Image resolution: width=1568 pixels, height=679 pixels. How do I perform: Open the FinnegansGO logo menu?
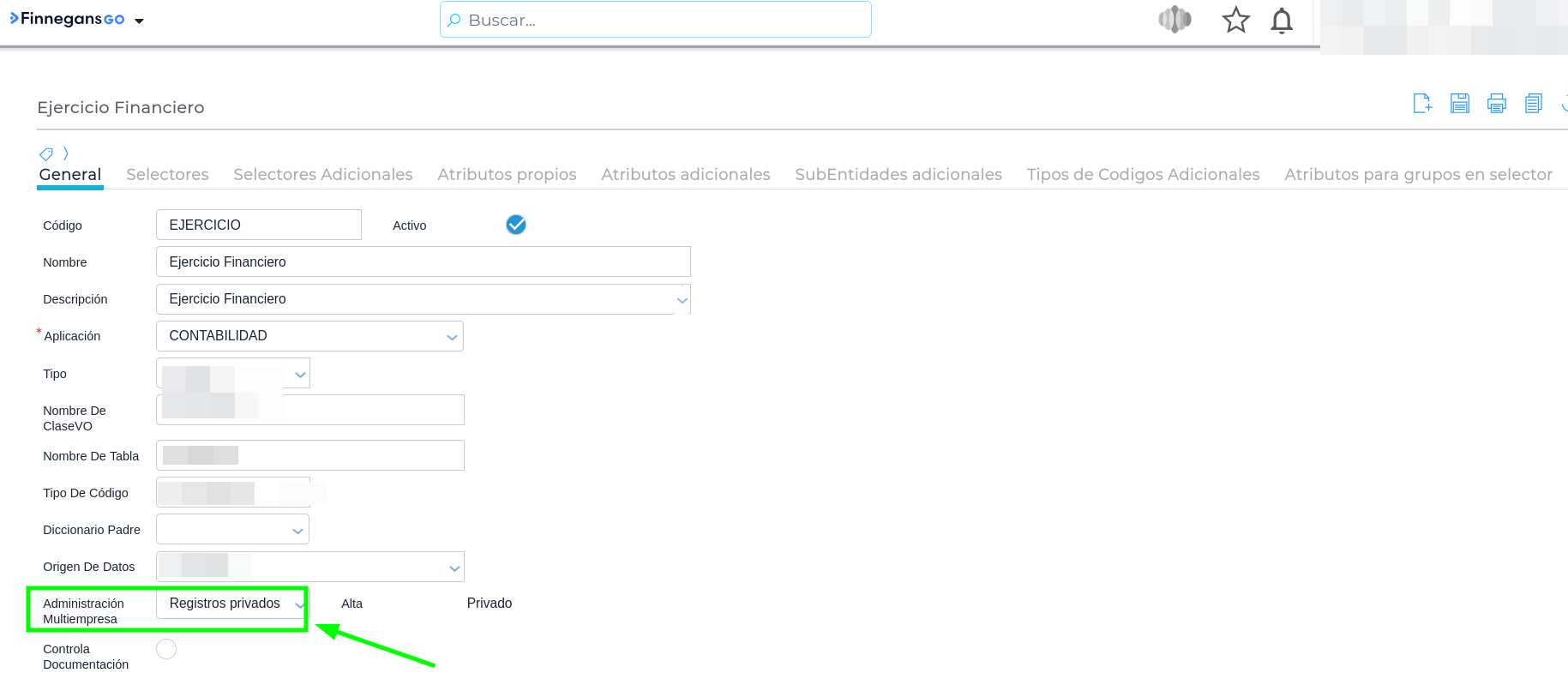tap(77, 20)
